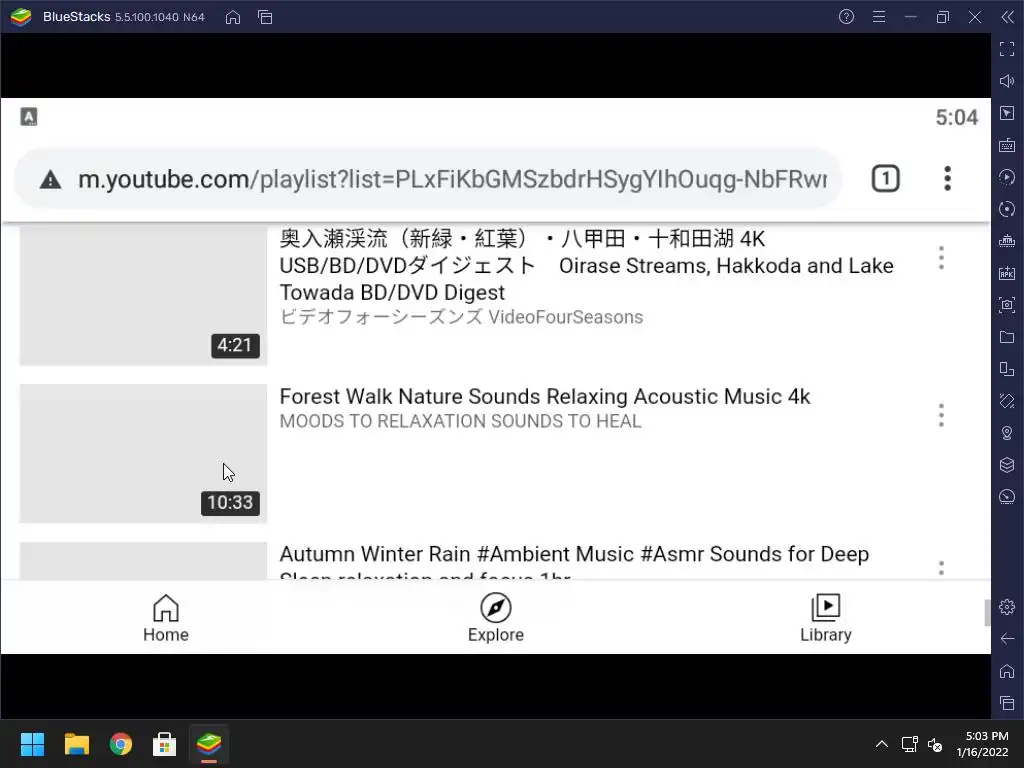
Task: Open Windows Start menu
Action: point(32,744)
